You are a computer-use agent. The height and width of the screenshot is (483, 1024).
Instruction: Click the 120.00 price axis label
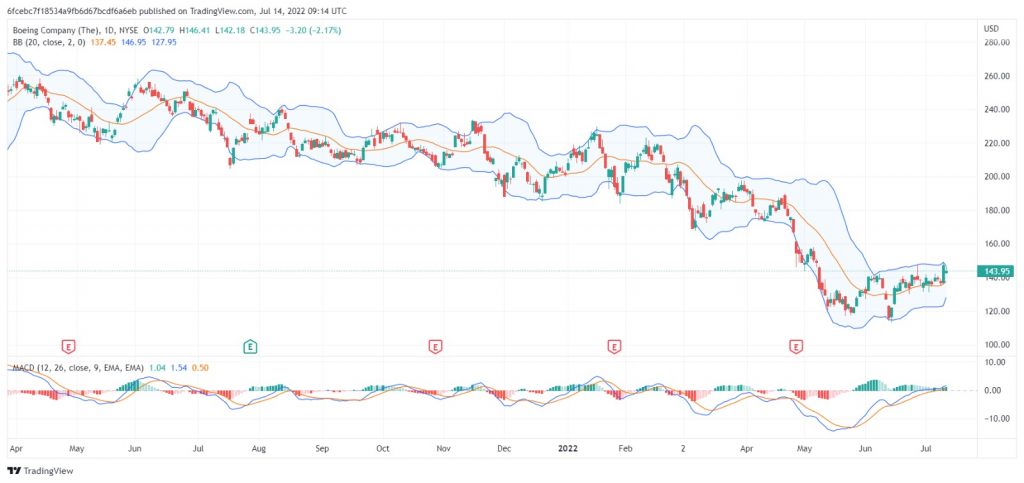point(995,311)
